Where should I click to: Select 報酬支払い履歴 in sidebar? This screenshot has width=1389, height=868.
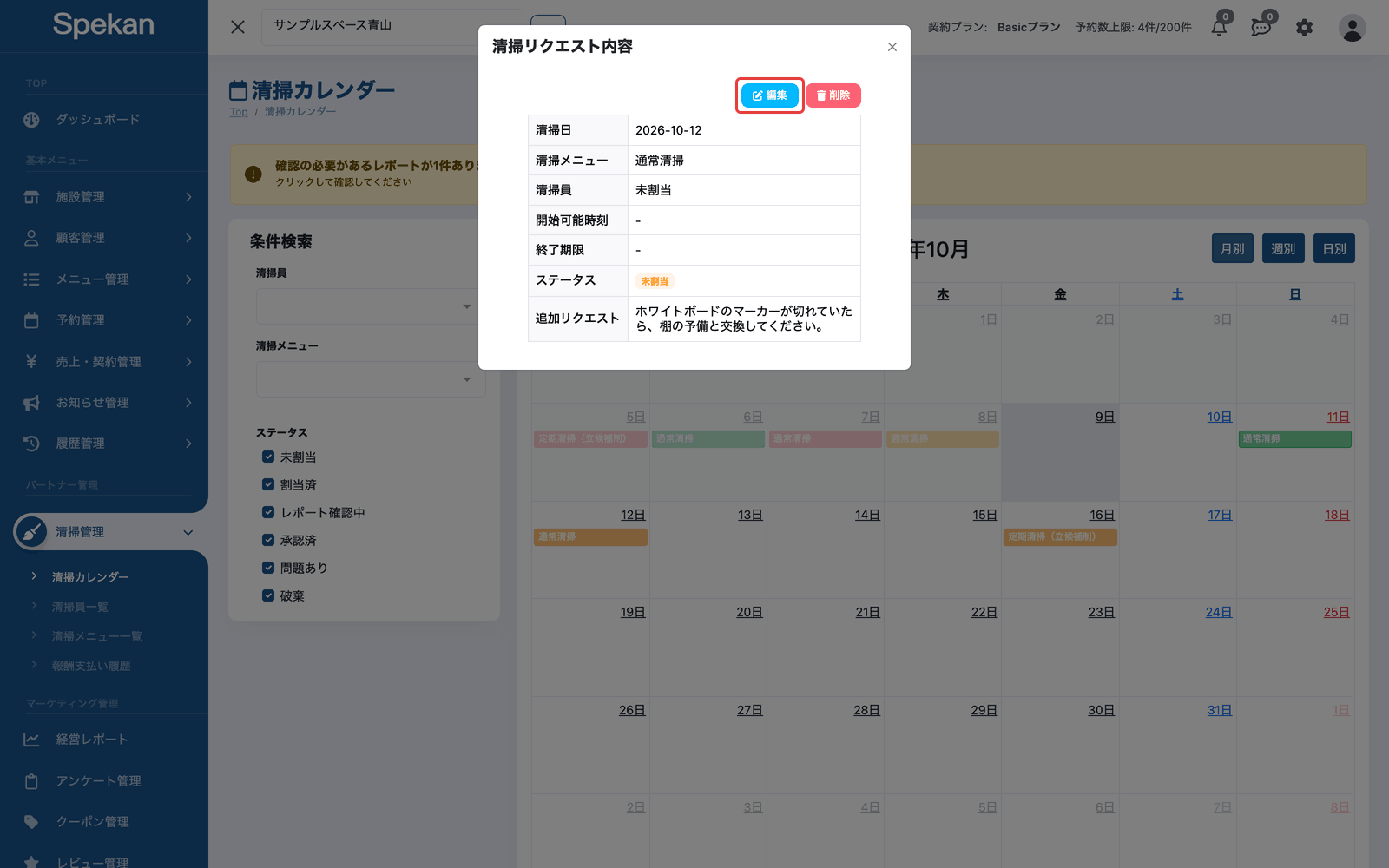tap(91, 666)
